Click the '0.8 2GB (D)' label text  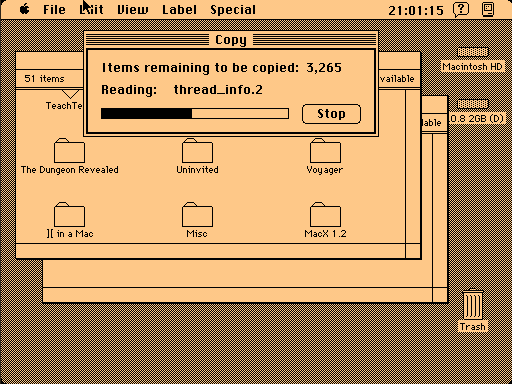point(477,119)
